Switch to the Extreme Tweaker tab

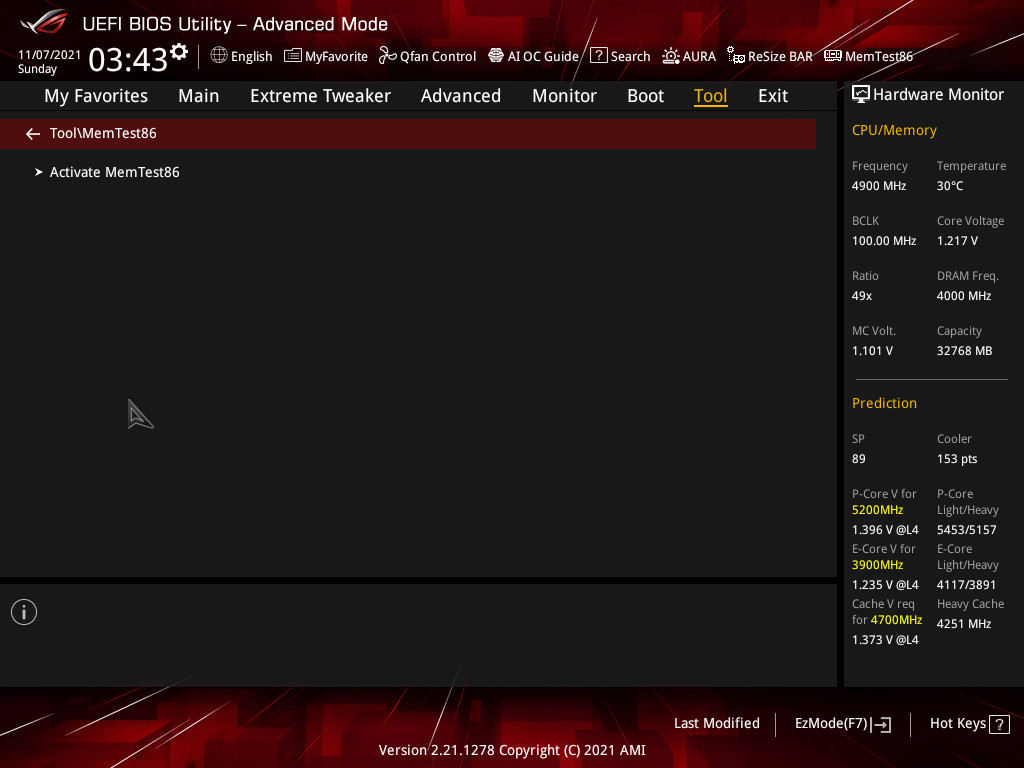[x=320, y=95]
